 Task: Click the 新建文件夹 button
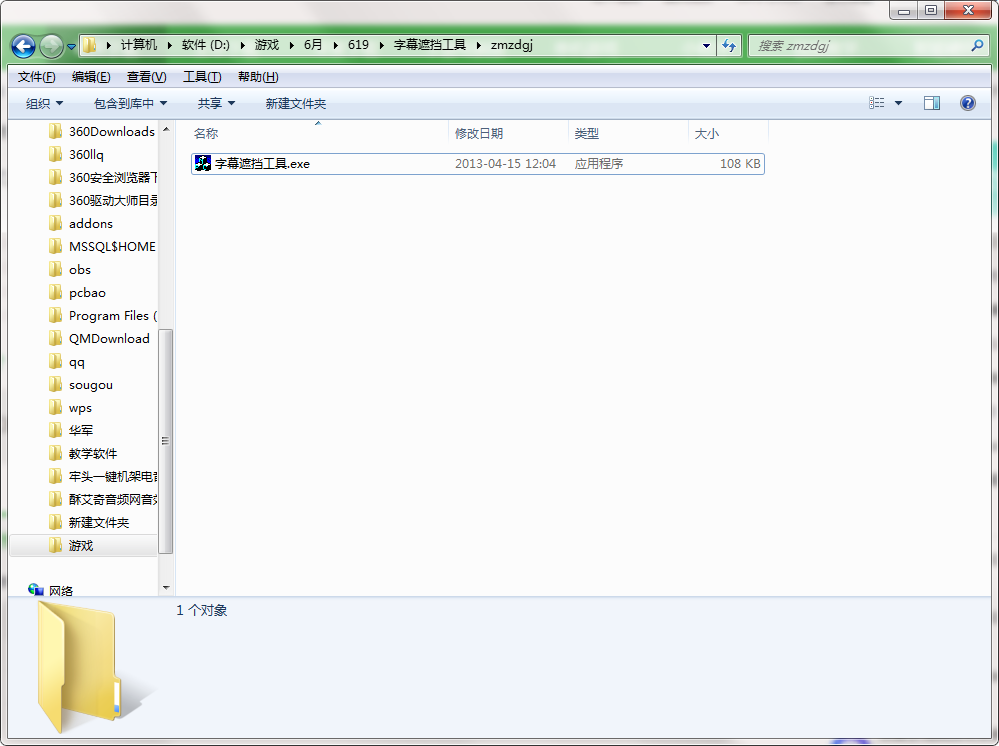click(x=296, y=103)
